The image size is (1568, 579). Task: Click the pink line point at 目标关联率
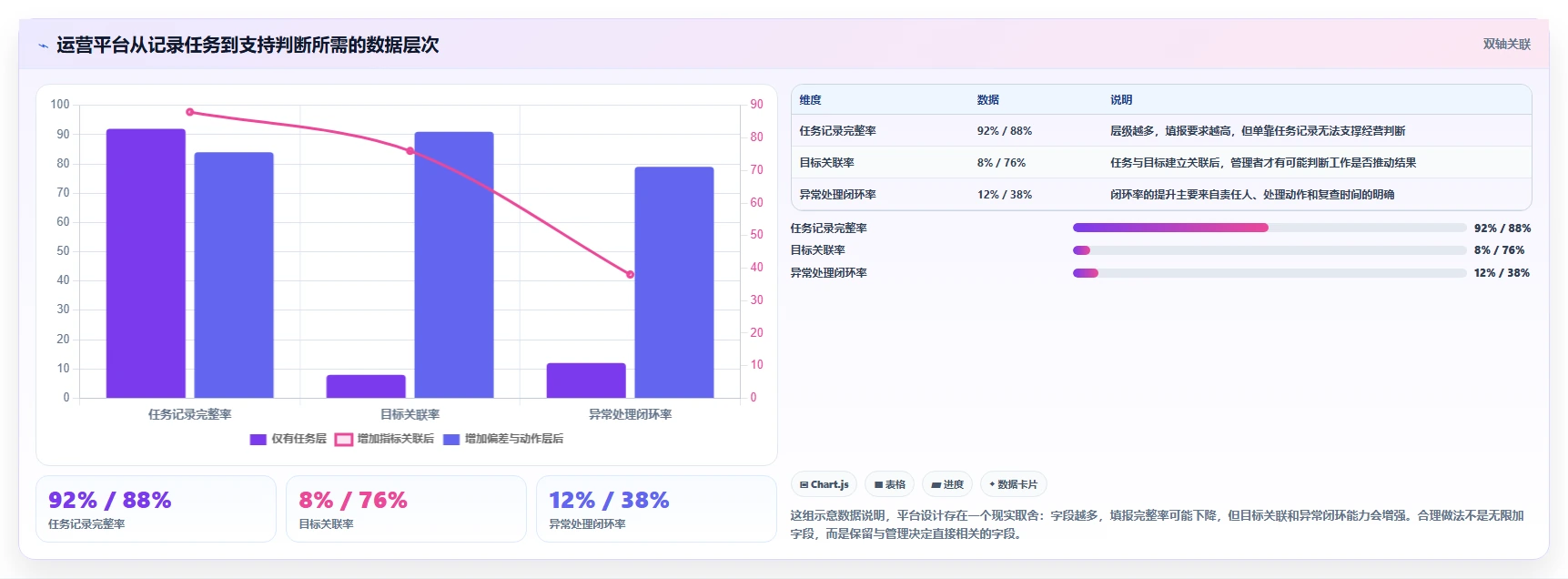(410, 151)
